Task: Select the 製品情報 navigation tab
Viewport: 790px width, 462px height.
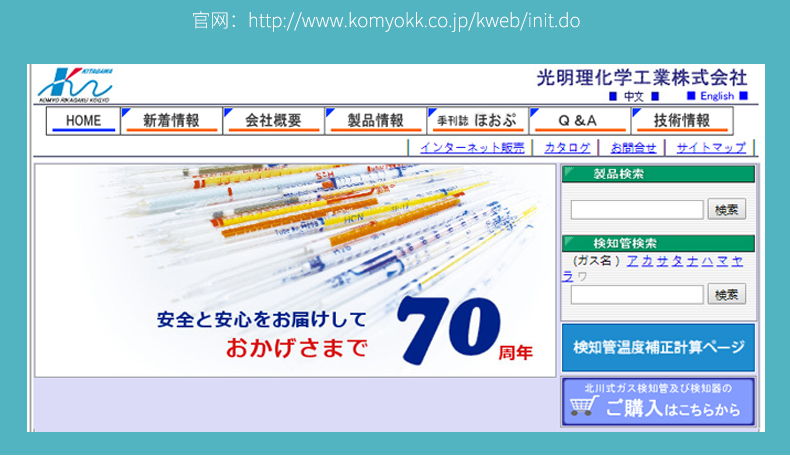Action: 375,121
